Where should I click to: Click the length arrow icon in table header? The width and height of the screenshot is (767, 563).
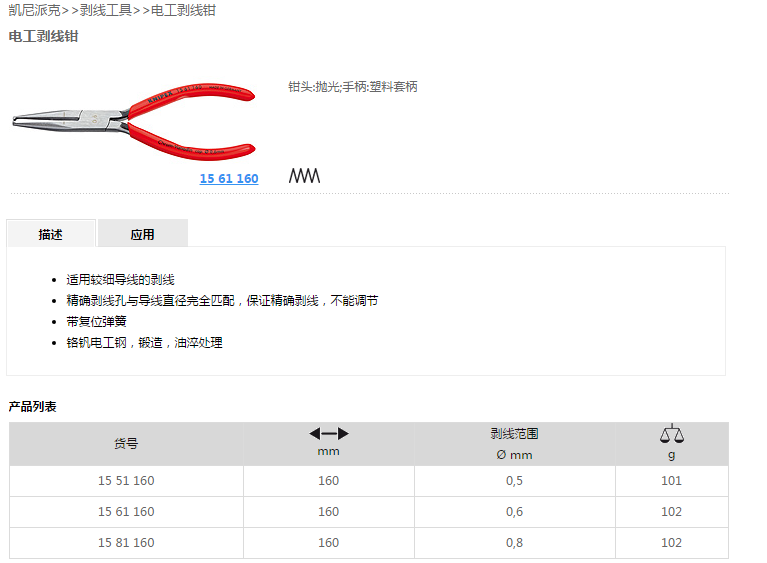tap(329, 433)
